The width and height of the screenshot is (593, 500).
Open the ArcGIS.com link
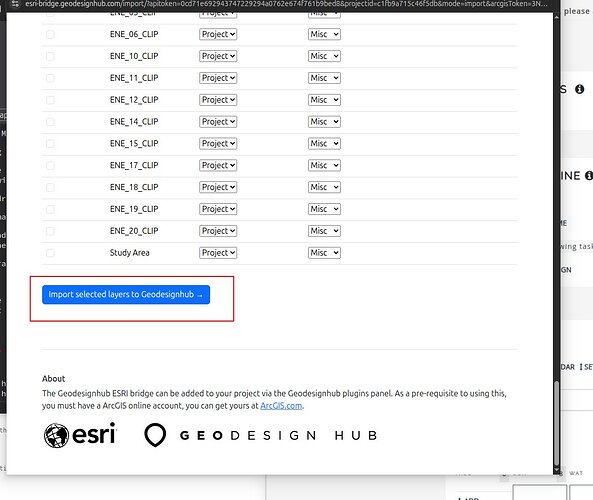pyautogui.click(x=281, y=406)
